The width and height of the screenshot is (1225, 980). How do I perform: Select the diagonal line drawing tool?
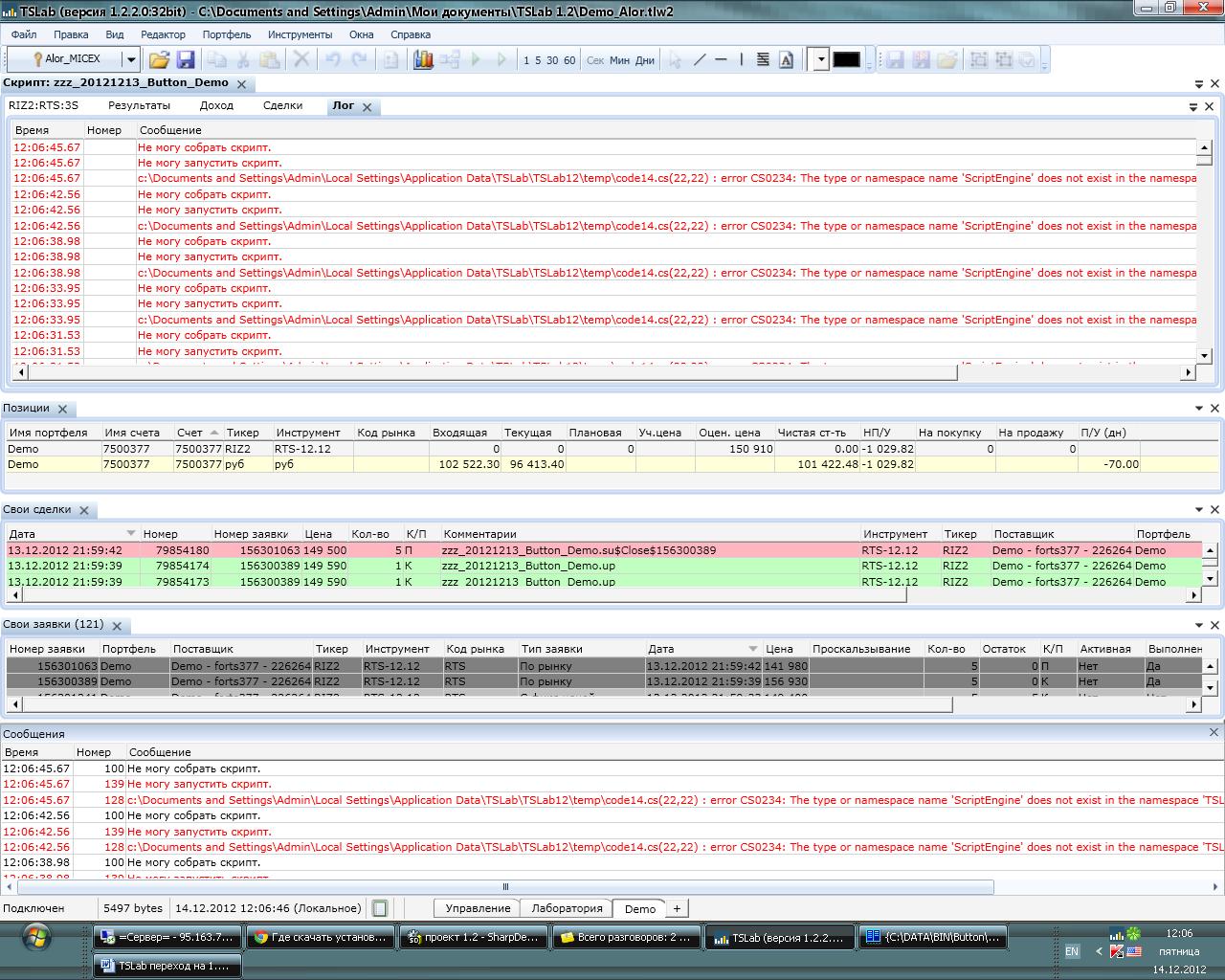700,59
